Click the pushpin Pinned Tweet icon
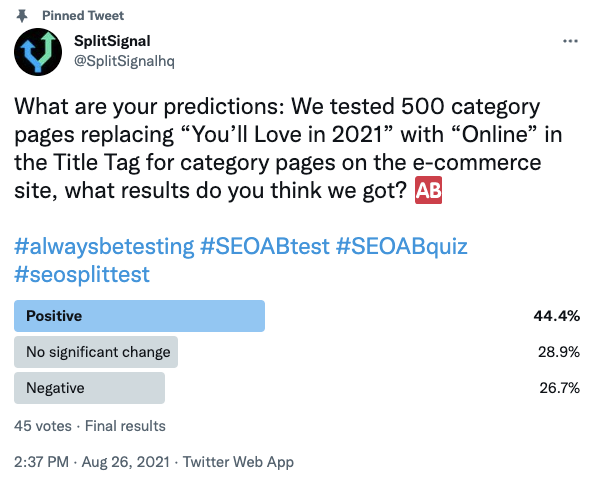Image resolution: width=593 pixels, height=481 pixels. click(22, 16)
